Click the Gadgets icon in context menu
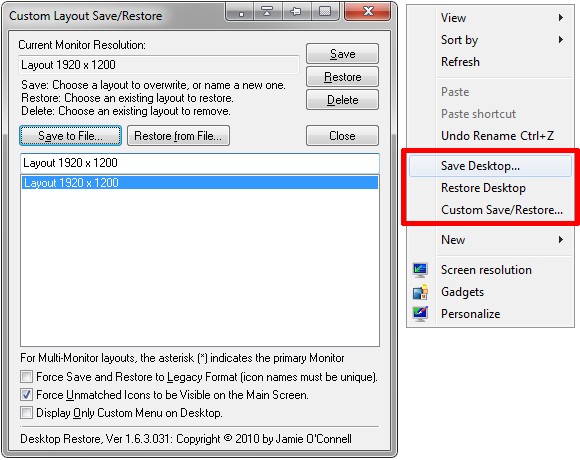 [420, 292]
